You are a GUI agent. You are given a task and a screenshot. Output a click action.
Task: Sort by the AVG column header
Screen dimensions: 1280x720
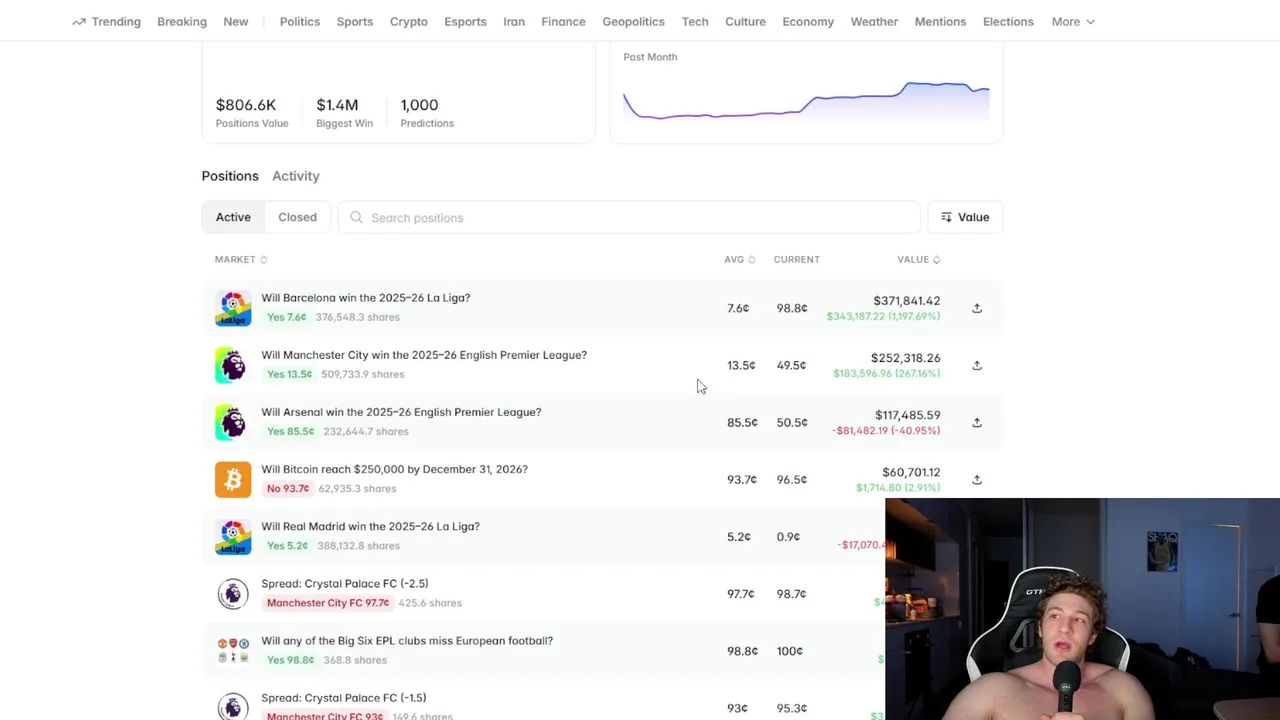740,259
